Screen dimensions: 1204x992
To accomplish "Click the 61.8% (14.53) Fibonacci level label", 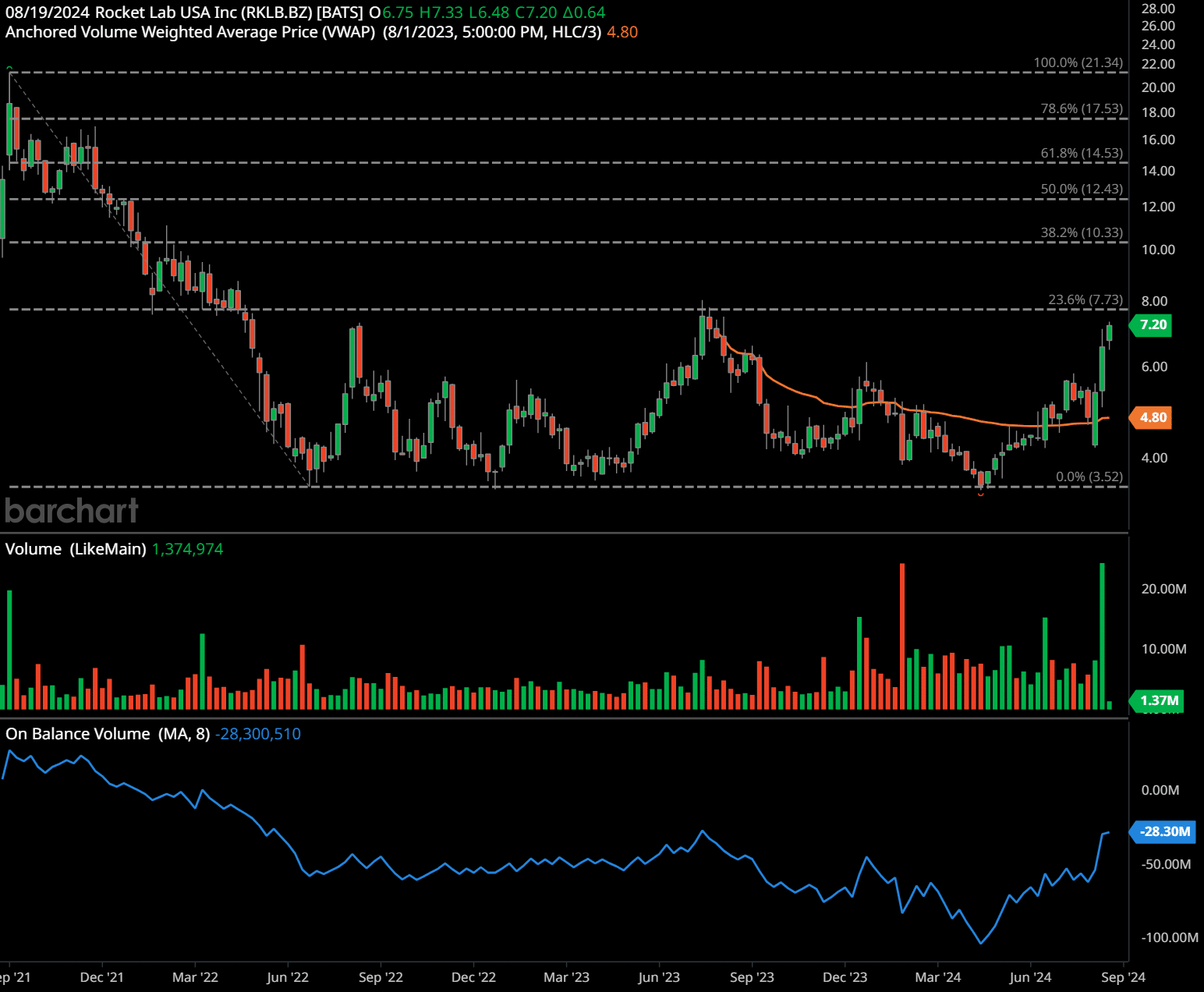I will coord(1082,153).
